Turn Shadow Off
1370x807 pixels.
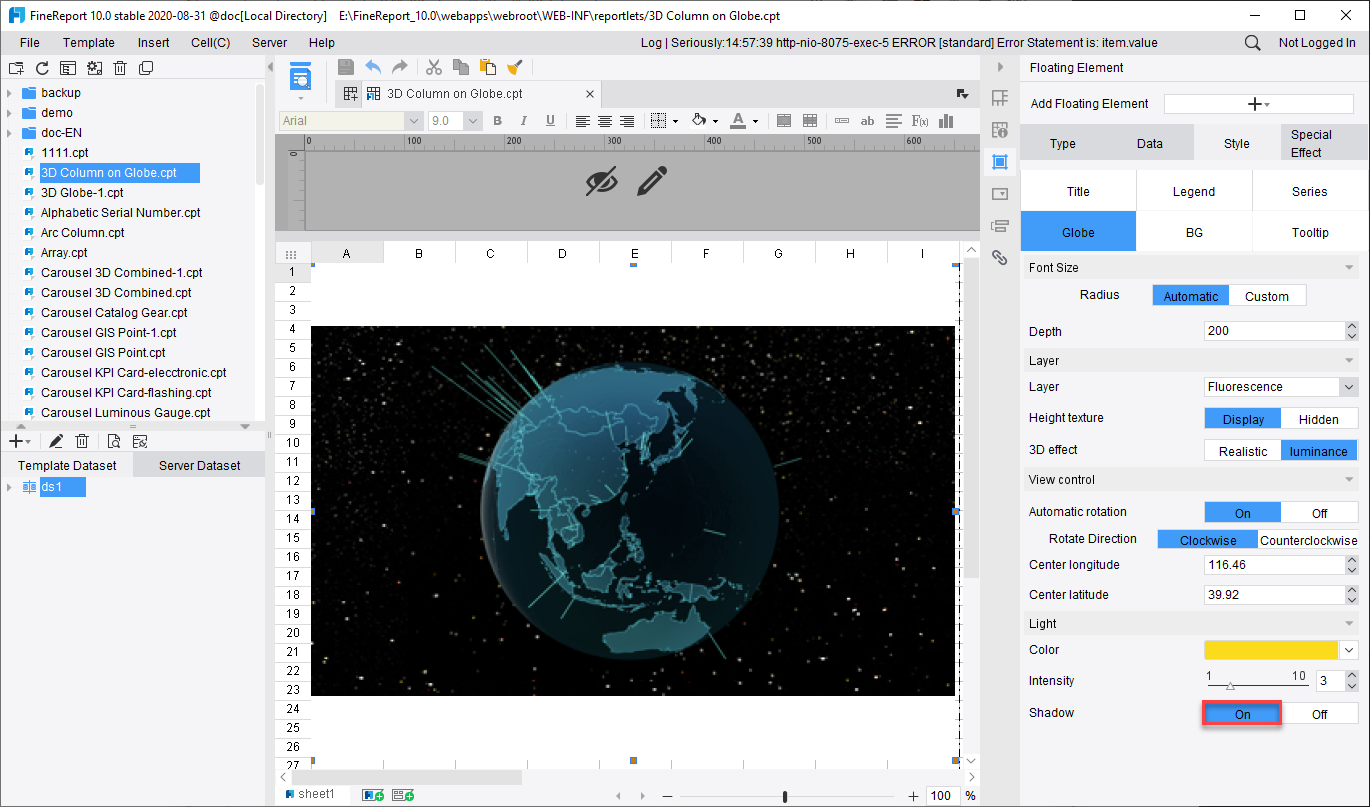point(1319,714)
